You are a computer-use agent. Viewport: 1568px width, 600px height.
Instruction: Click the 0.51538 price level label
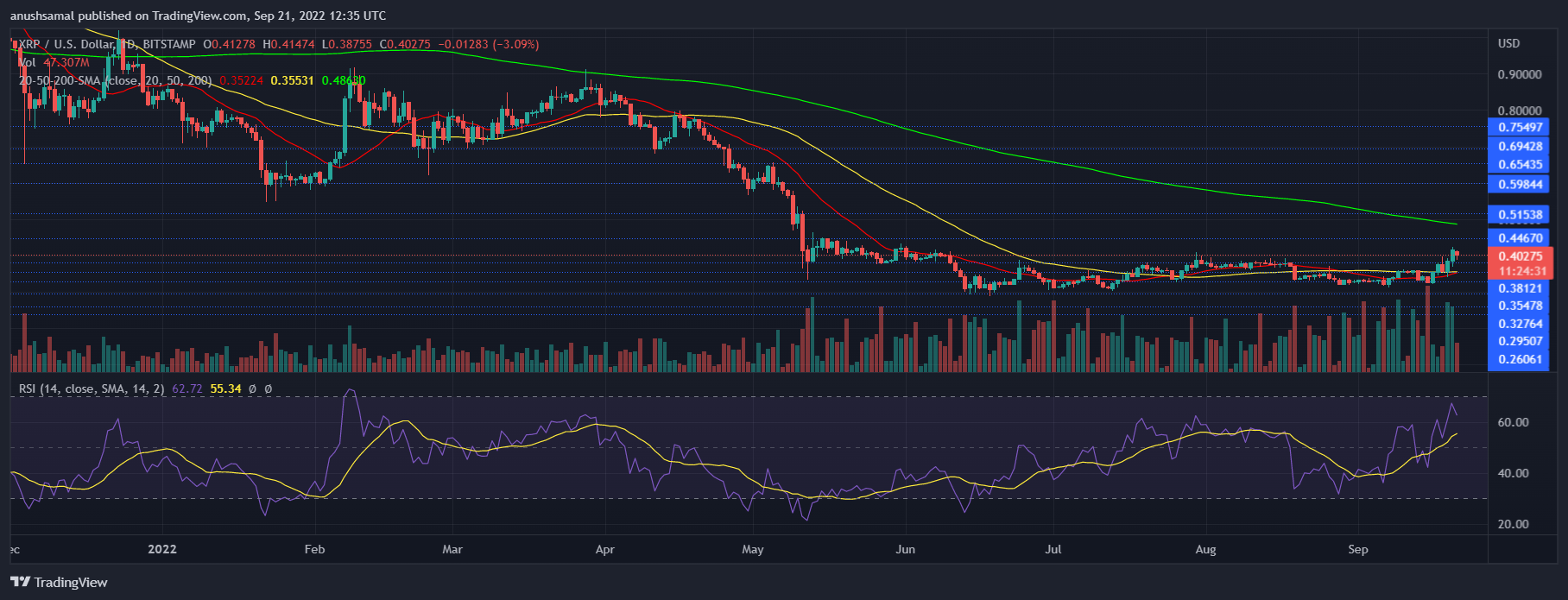[1519, 214]
